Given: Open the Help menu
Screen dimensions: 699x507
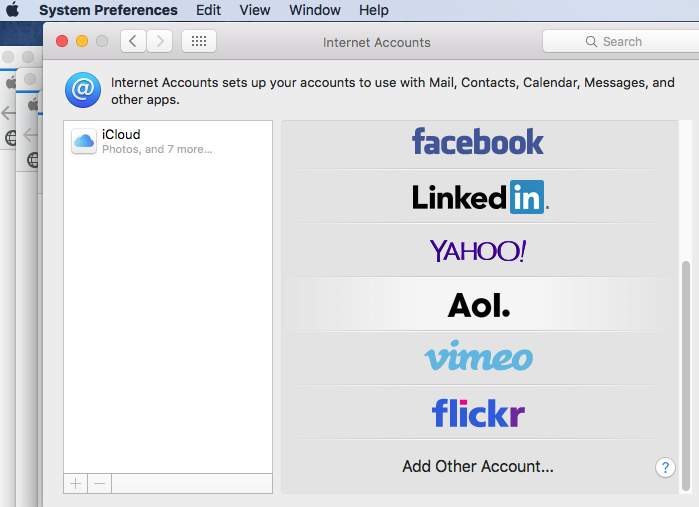Looking at the screenshot, I should 374,10.
